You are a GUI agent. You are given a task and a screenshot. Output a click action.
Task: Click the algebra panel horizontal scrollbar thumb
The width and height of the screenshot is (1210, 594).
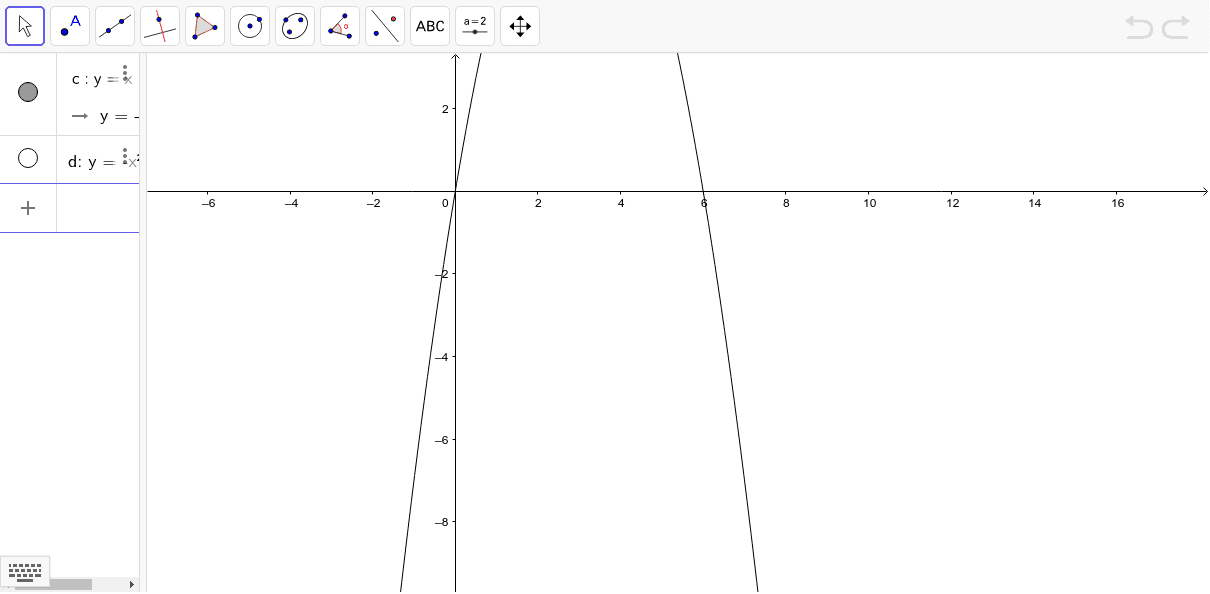[x=53, y=584]
